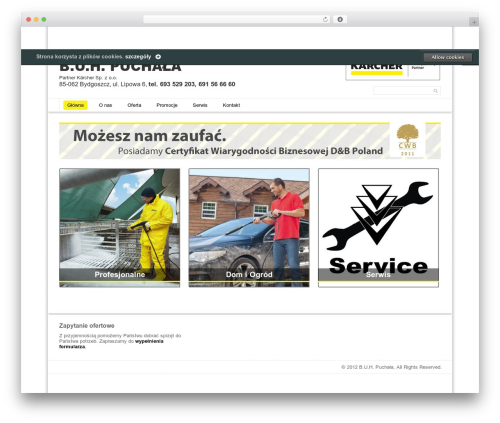
Task: Click the reload icon in address bar
Action: [x=325, y=20]
